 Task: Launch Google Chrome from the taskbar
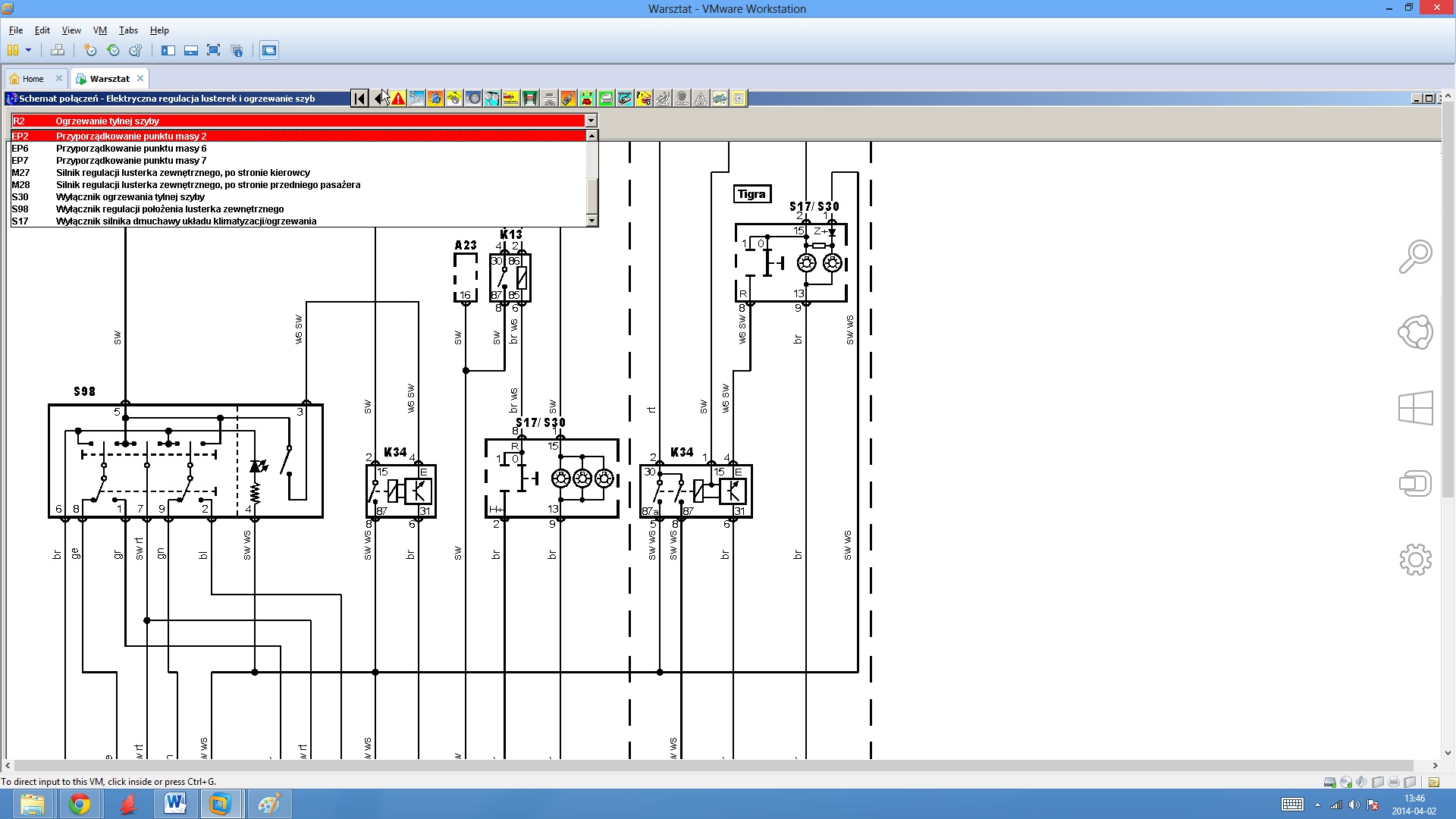(x=80, y=804)
